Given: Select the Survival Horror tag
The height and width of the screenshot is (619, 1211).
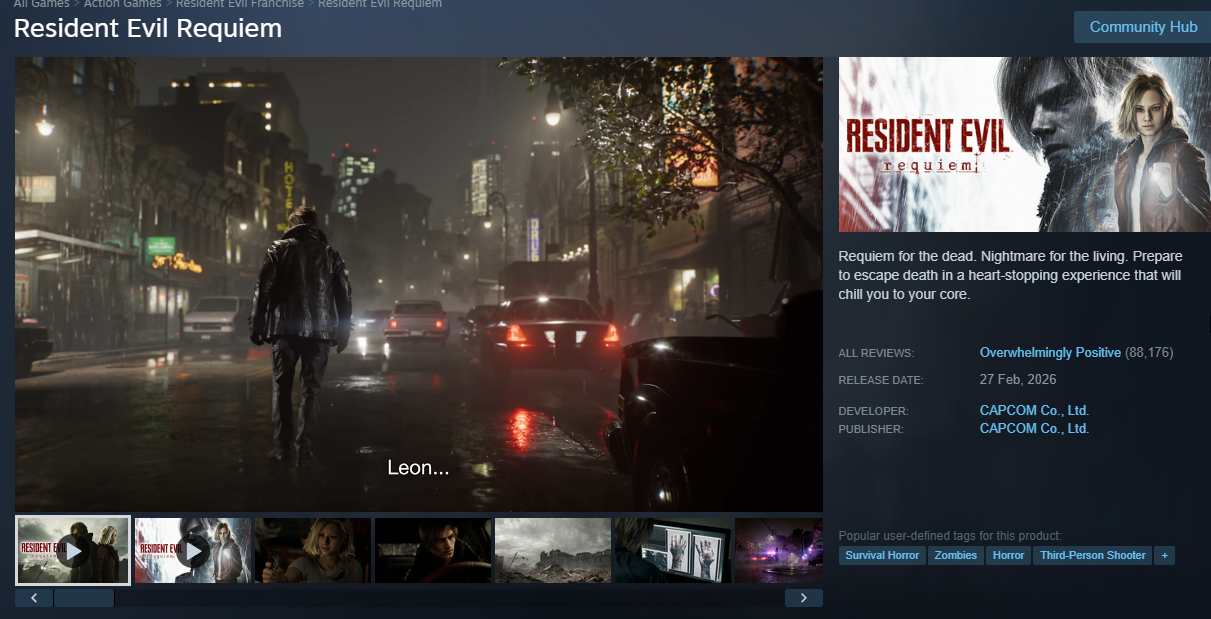Looking at the screenshot, I should tap(882, 555).
